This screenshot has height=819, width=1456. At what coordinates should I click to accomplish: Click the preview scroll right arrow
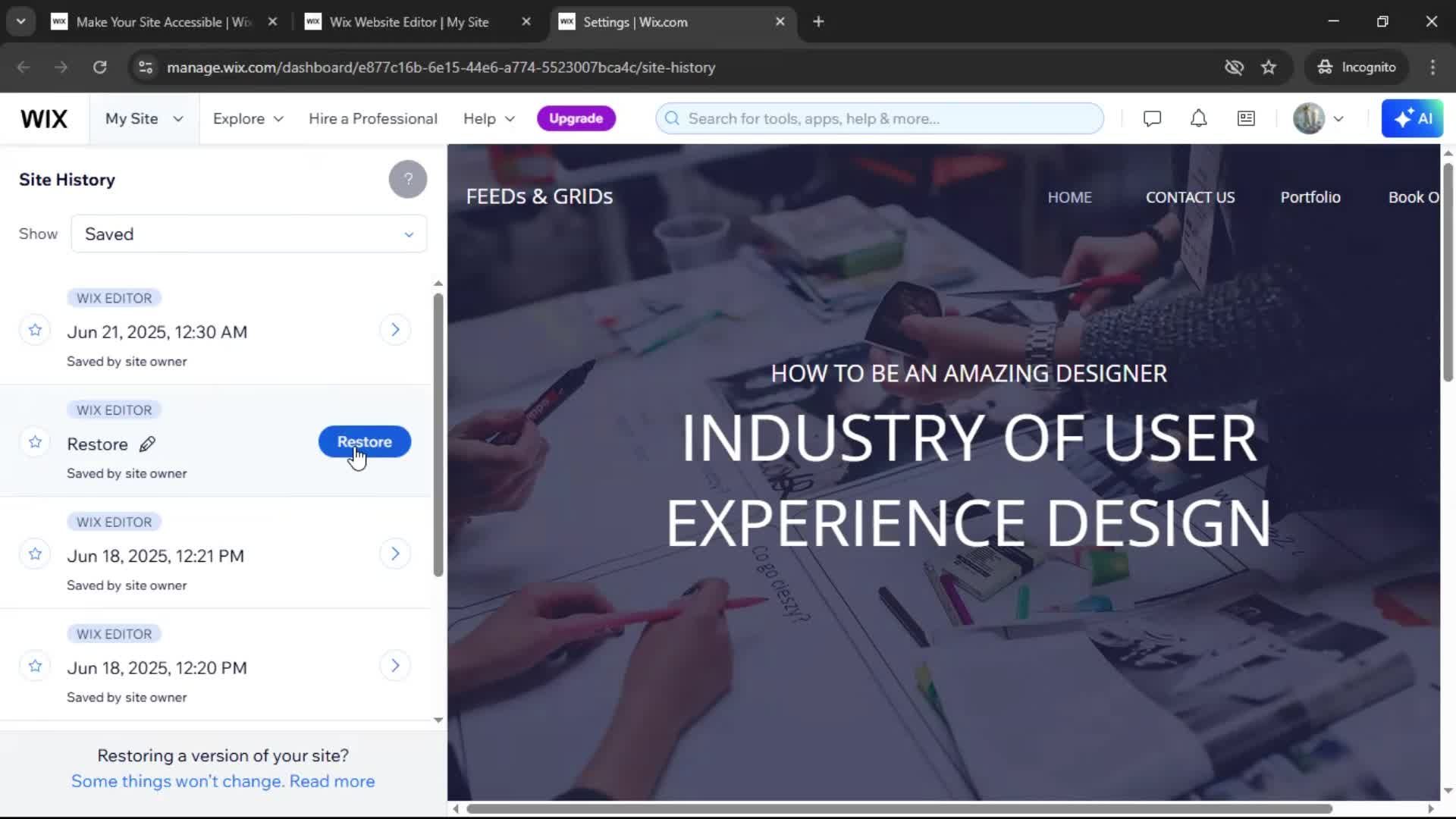click(x=1430, y=808)
